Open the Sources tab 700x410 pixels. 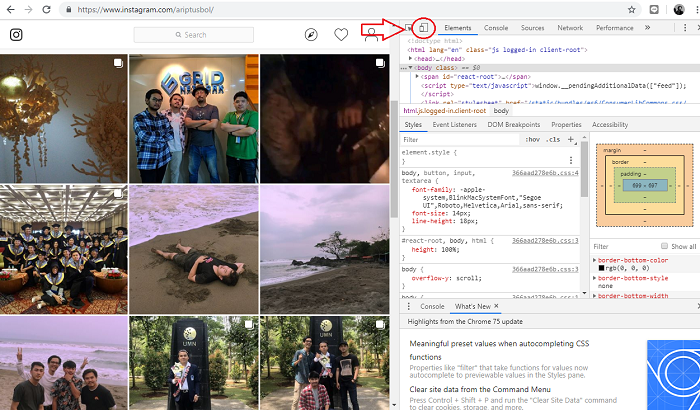click(x=533, y=28)
